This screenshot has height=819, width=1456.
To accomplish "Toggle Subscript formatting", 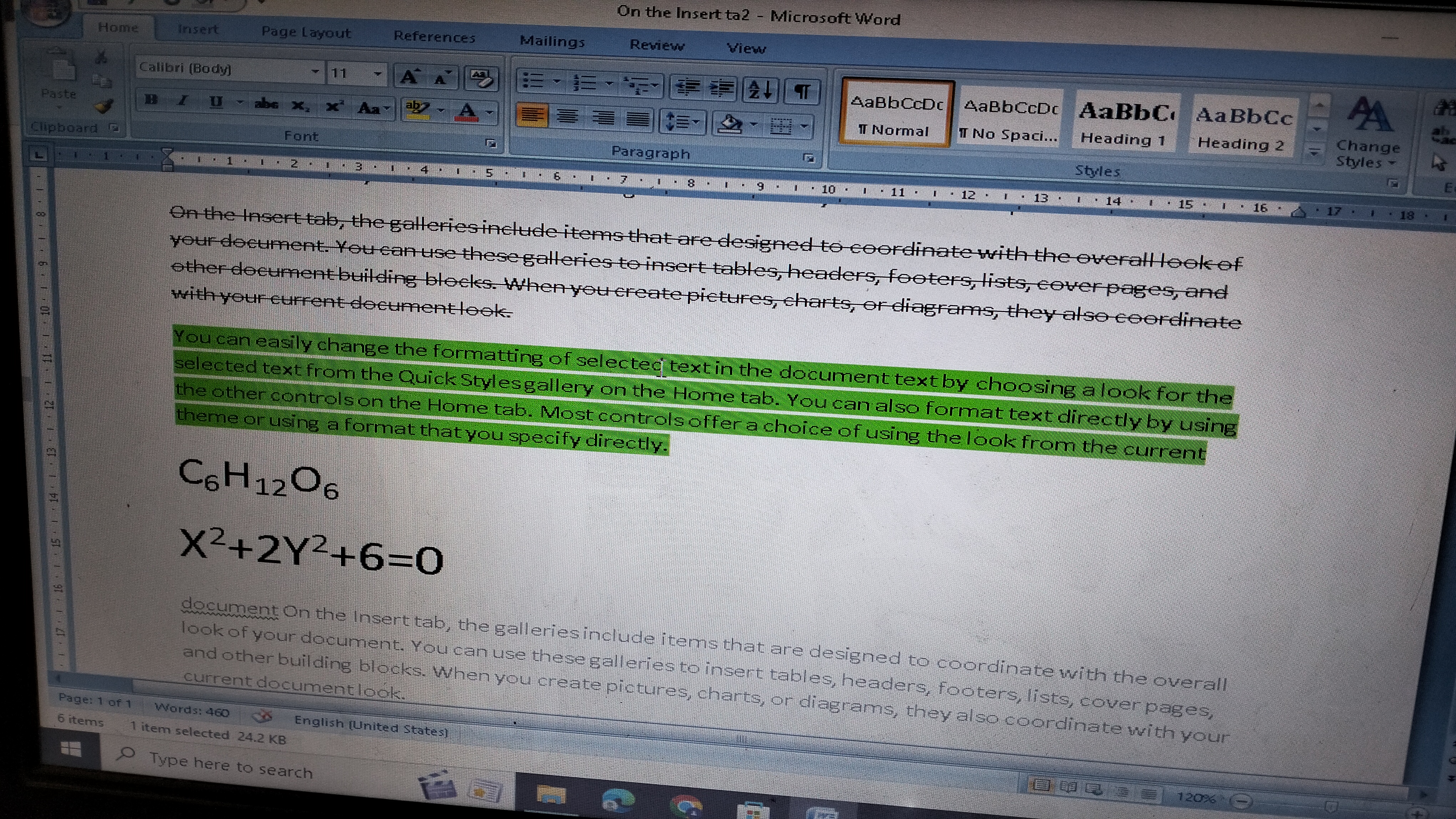I will coord(299,105).
